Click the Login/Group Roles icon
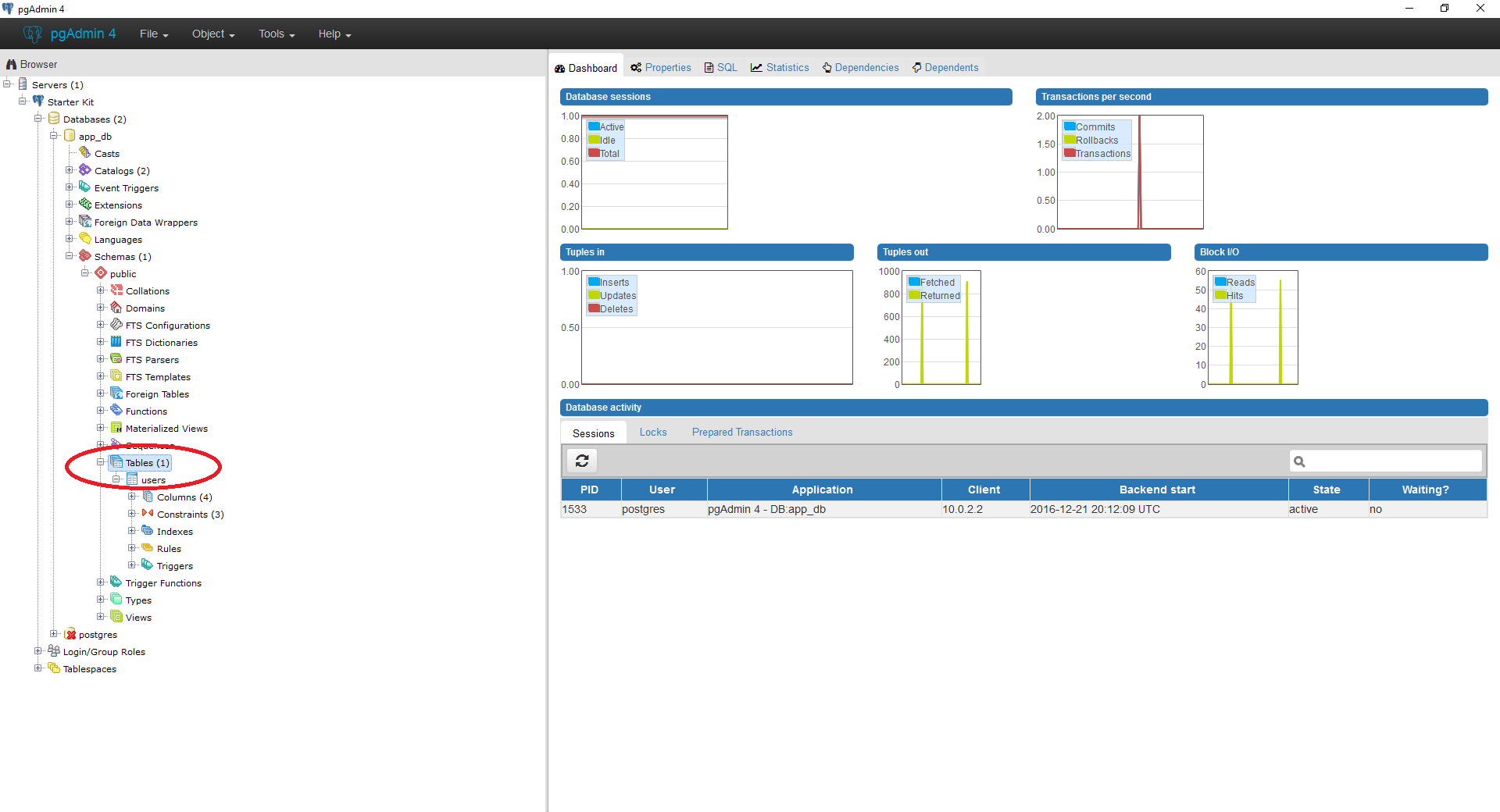 click(54, 651)
